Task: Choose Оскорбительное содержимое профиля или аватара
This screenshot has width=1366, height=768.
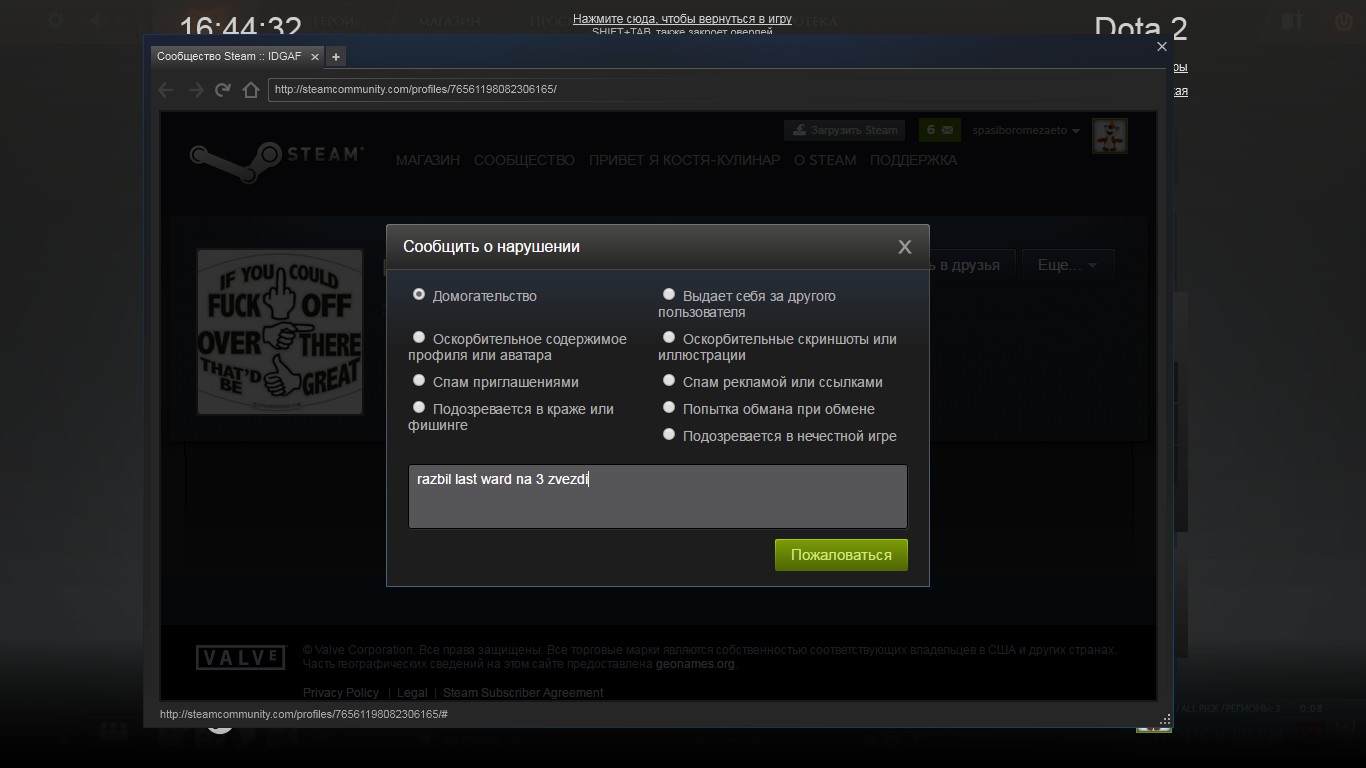Action: pos(419,338)
